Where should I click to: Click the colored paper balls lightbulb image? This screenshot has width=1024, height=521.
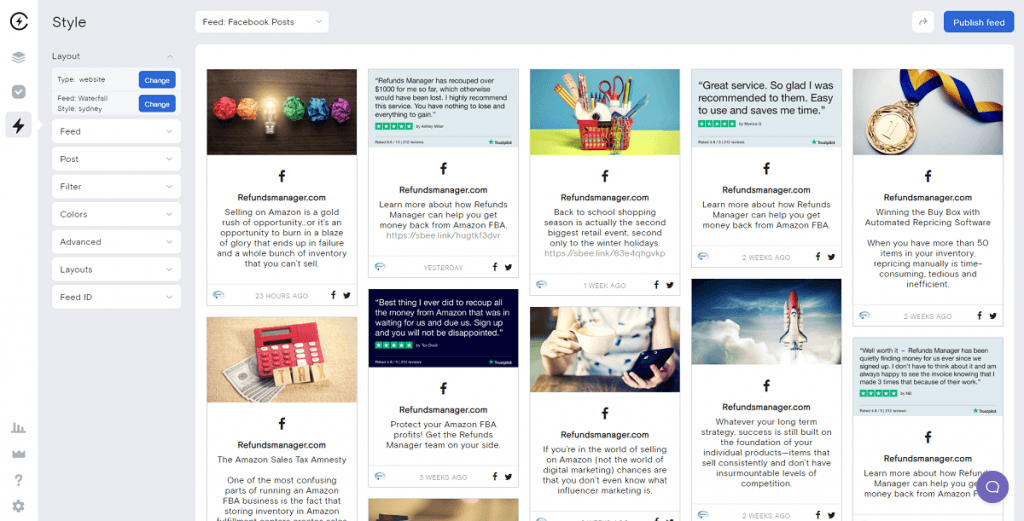[282, 112]
